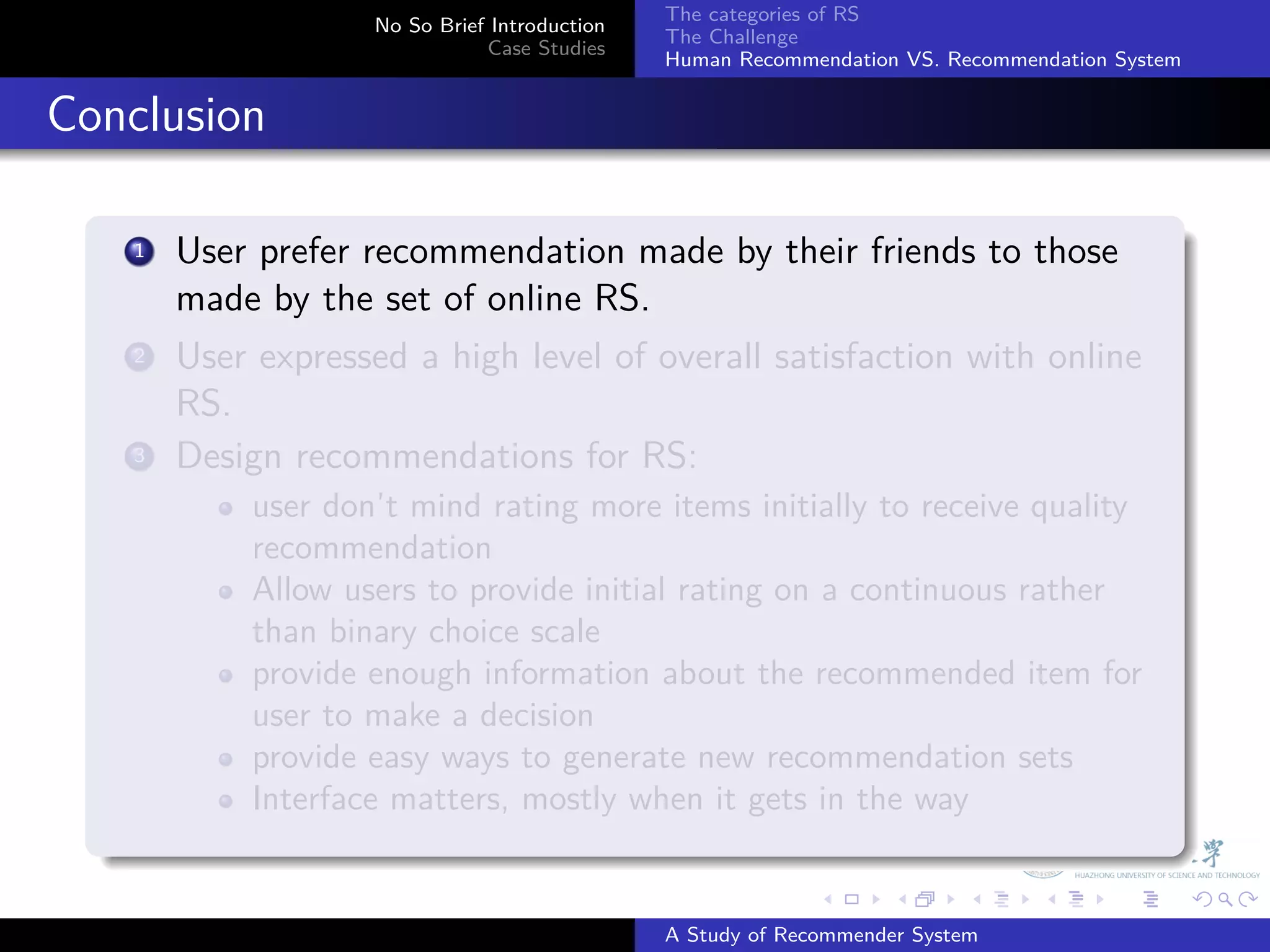The height and width of the screenshot is (952, 1270).
Task: Click the text 'Design recommendations for RS:'
Action: pos(437,456)
